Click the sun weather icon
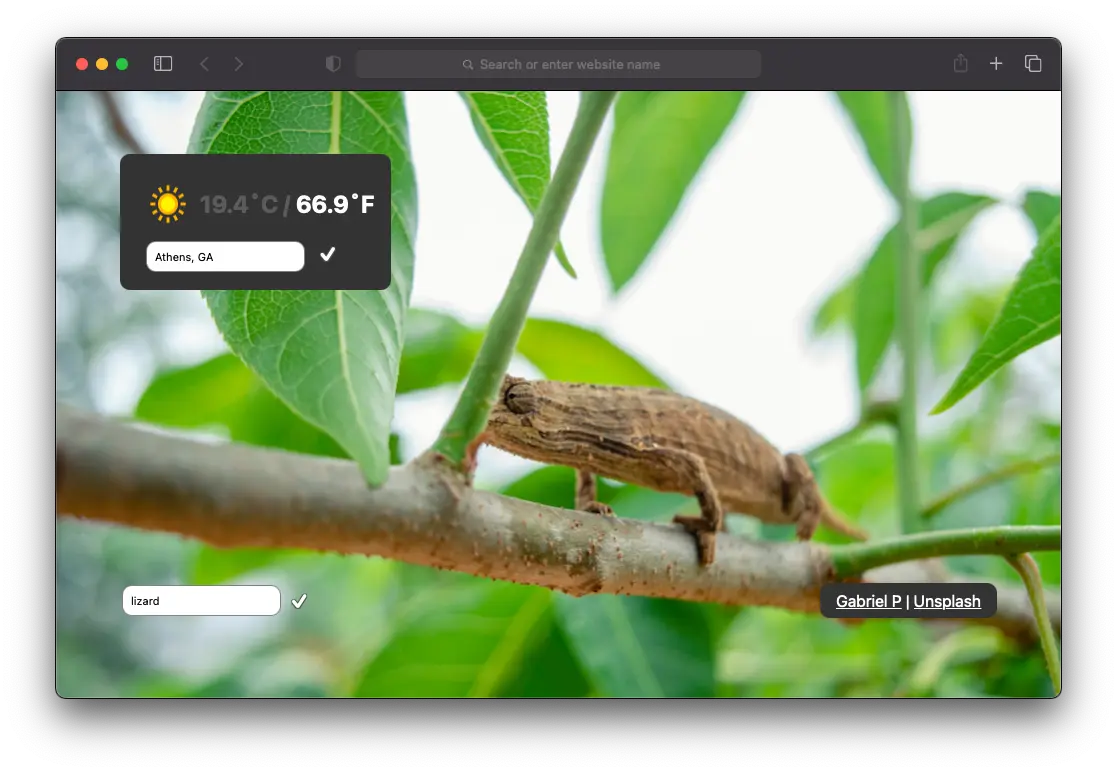This screenshot has width=1117, height=772. (x=168, y=204)
